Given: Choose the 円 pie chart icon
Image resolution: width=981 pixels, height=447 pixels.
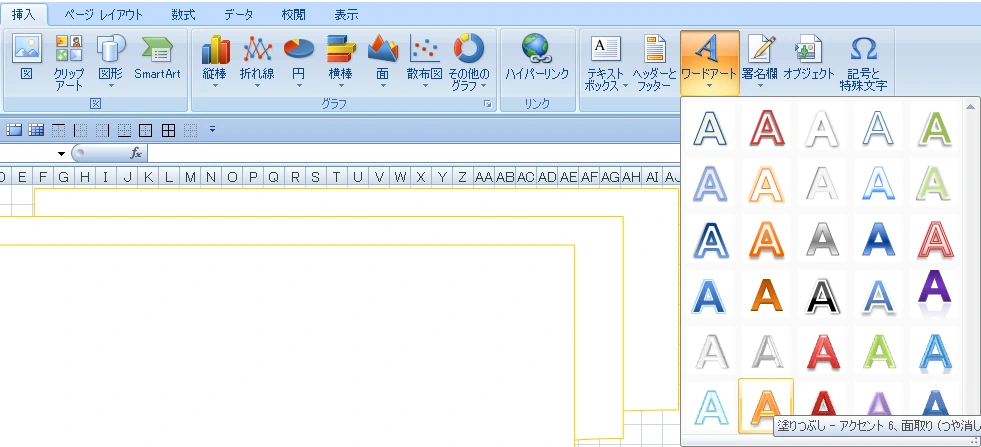Looking at the screenshot, I should coord(298,58).
